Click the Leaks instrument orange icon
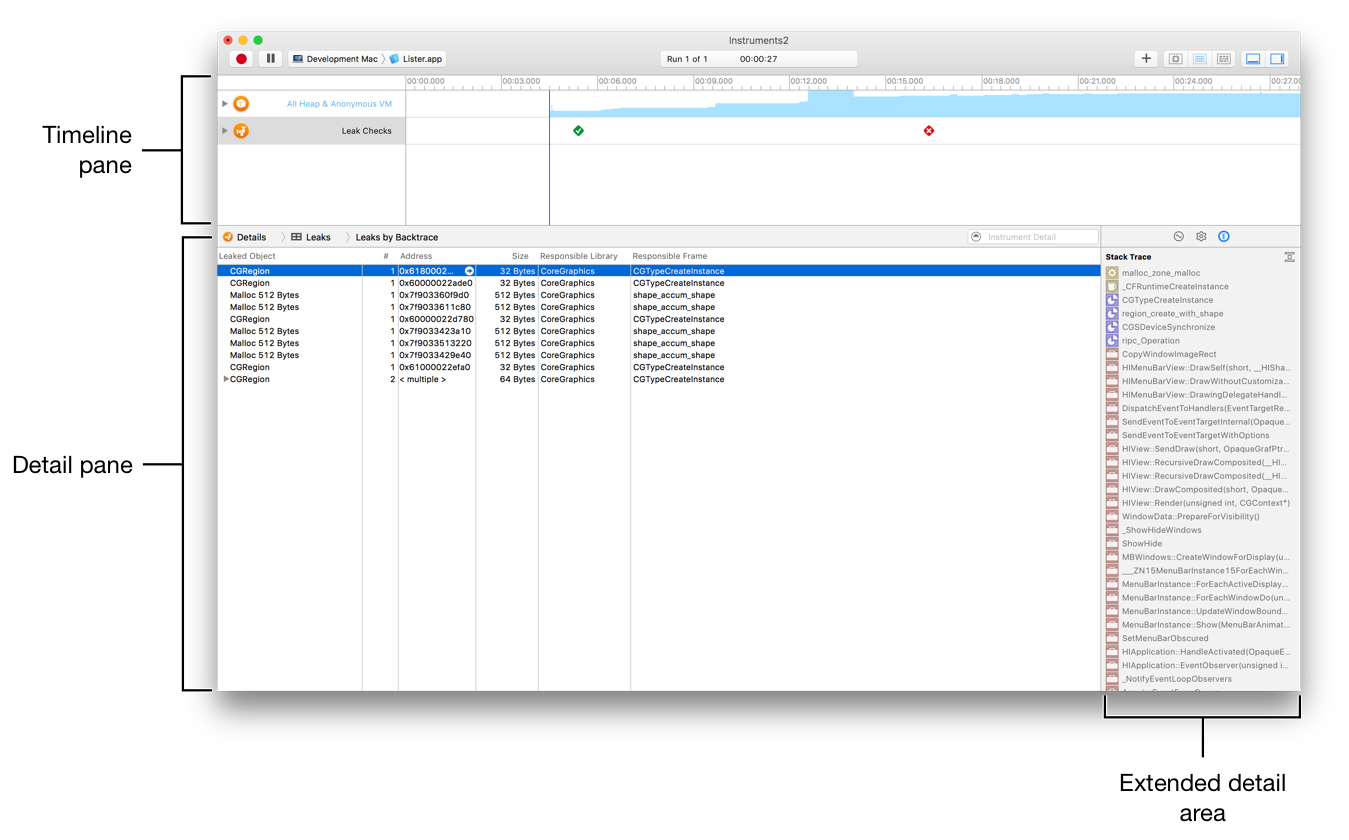Viewport: 1349px width, 840px height. tap(241, 131)
